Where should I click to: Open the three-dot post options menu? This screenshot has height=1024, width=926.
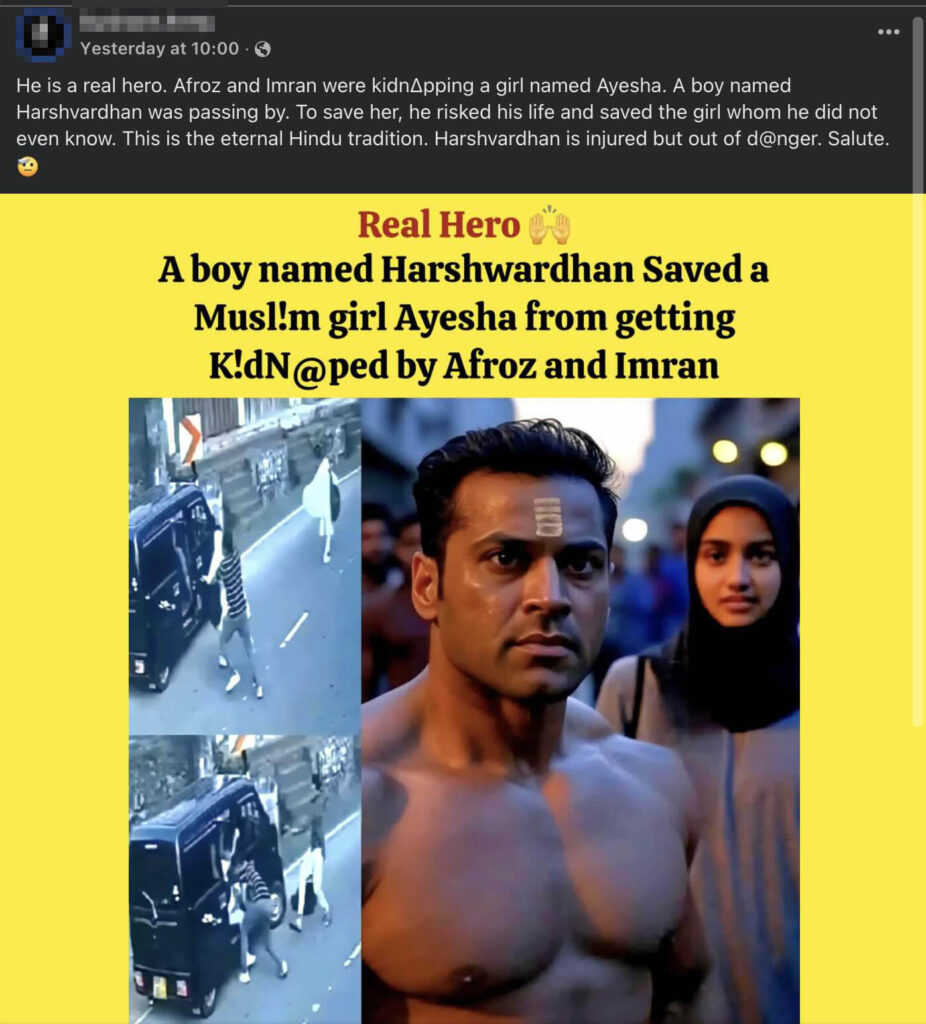tap(888, 32)
